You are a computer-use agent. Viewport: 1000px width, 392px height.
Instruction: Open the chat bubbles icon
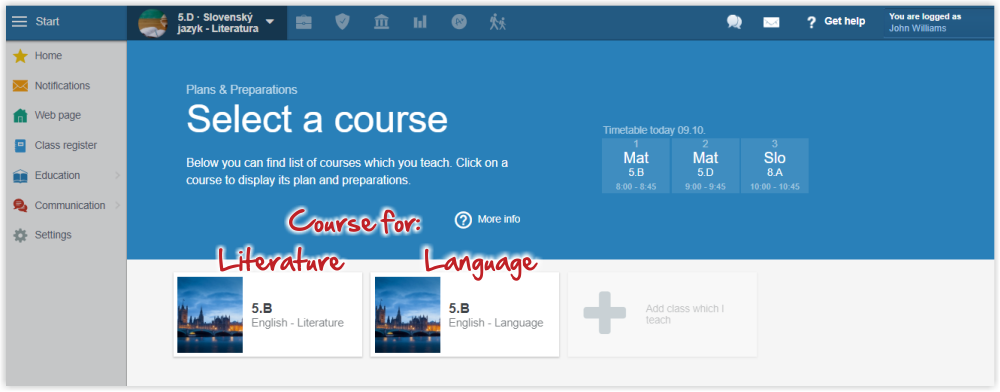pyautogui.click(x=734, y=22)
